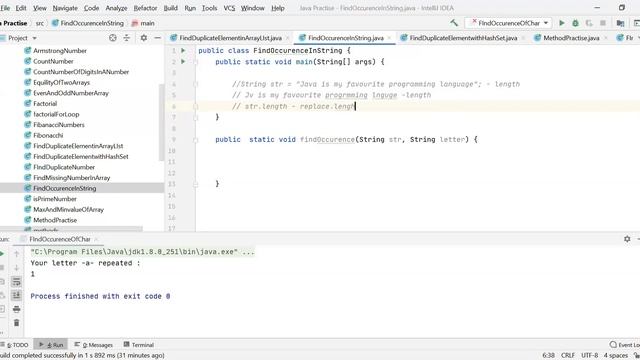Click the main method breadcrumb

point(143,23)
